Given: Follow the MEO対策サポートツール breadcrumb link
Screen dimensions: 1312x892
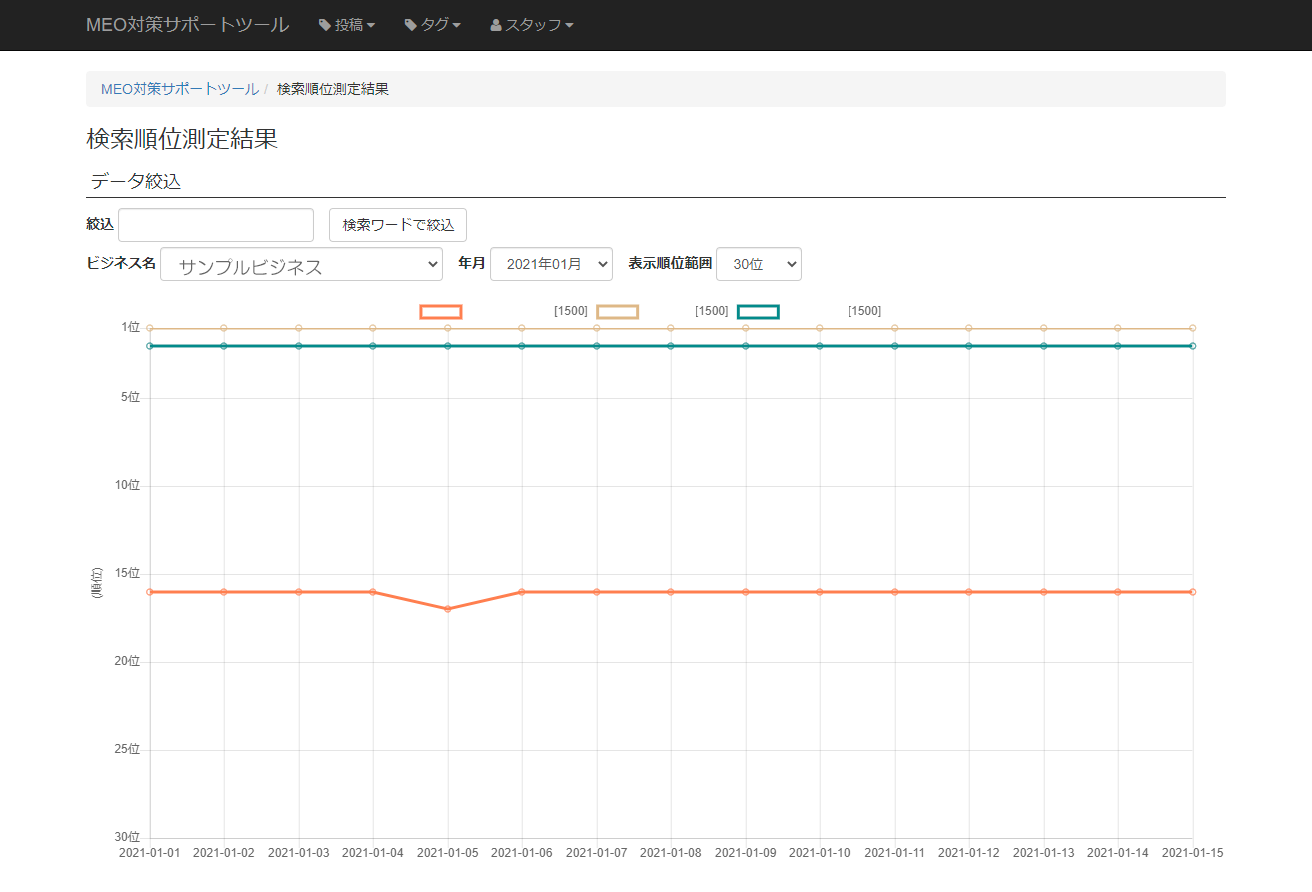Looking at the screenshot, I should click(179, 89).
